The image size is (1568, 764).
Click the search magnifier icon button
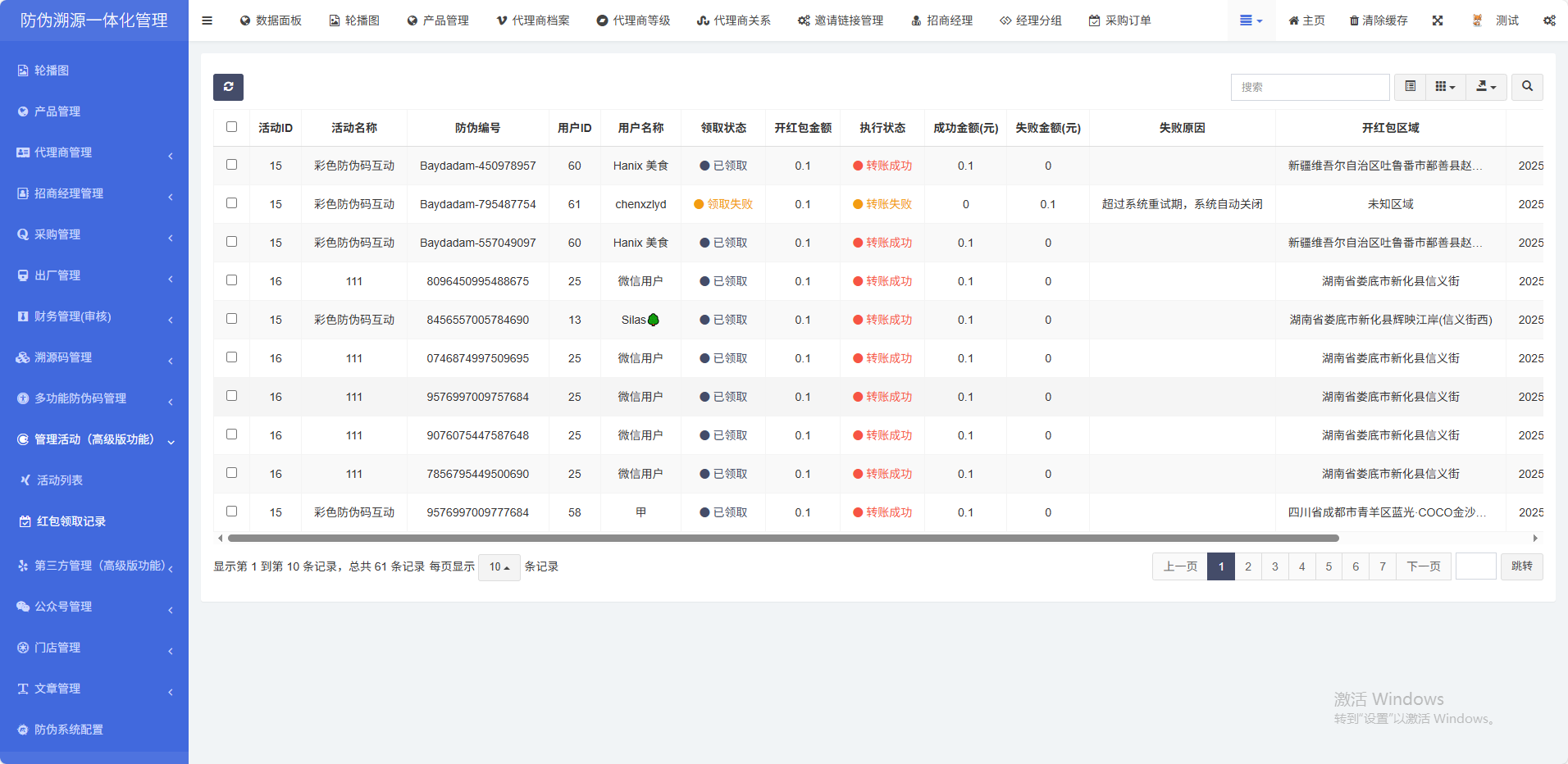click(1527, 87)
